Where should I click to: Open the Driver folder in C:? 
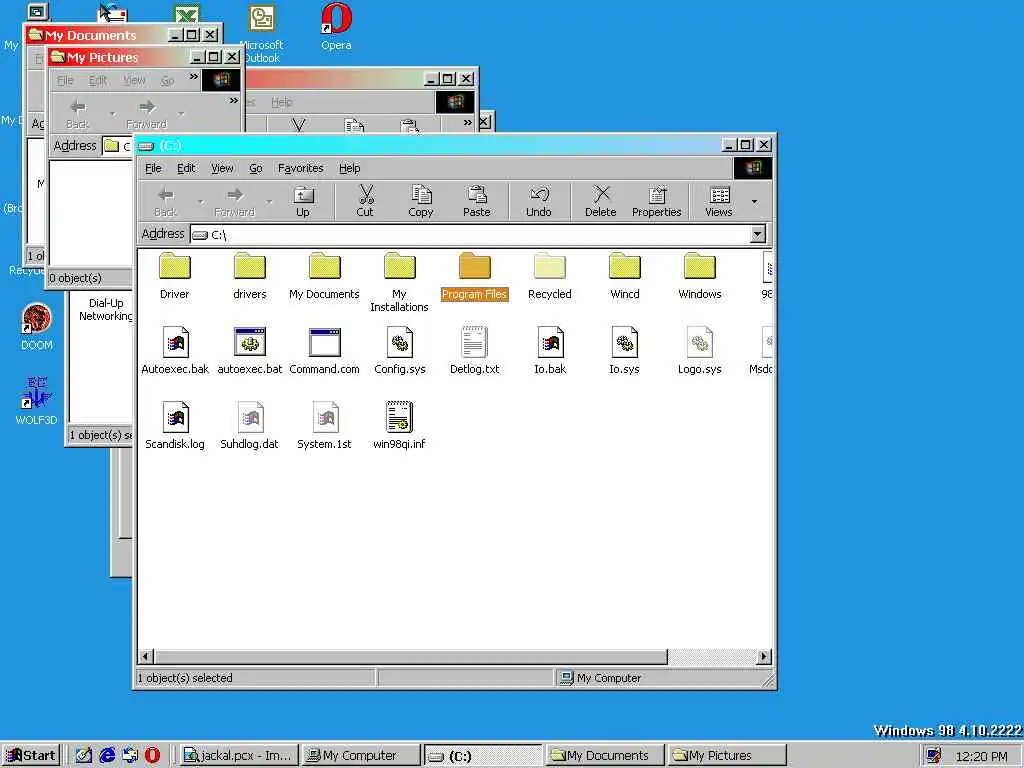point(174,276)
